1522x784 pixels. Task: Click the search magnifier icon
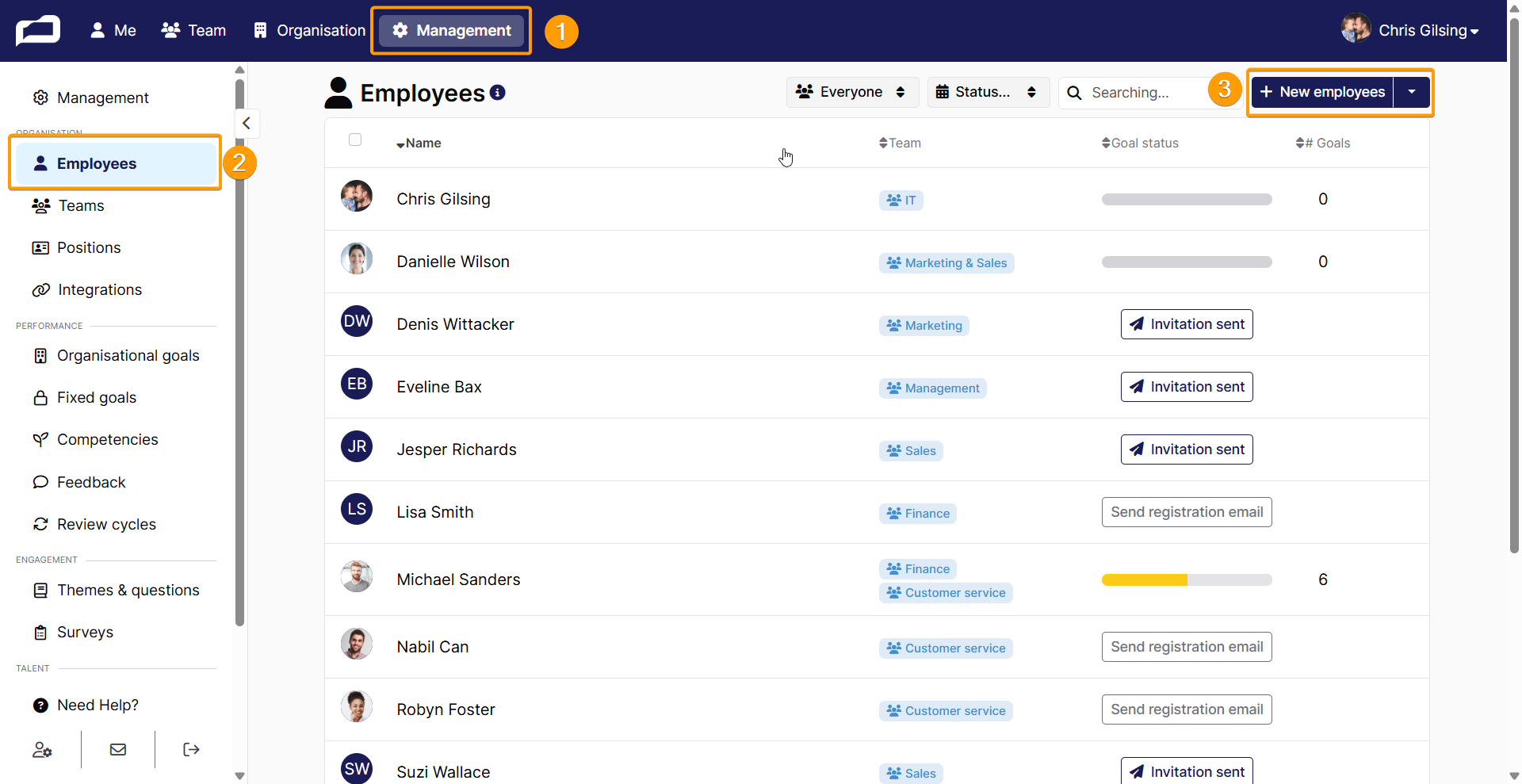(1074, 93)
